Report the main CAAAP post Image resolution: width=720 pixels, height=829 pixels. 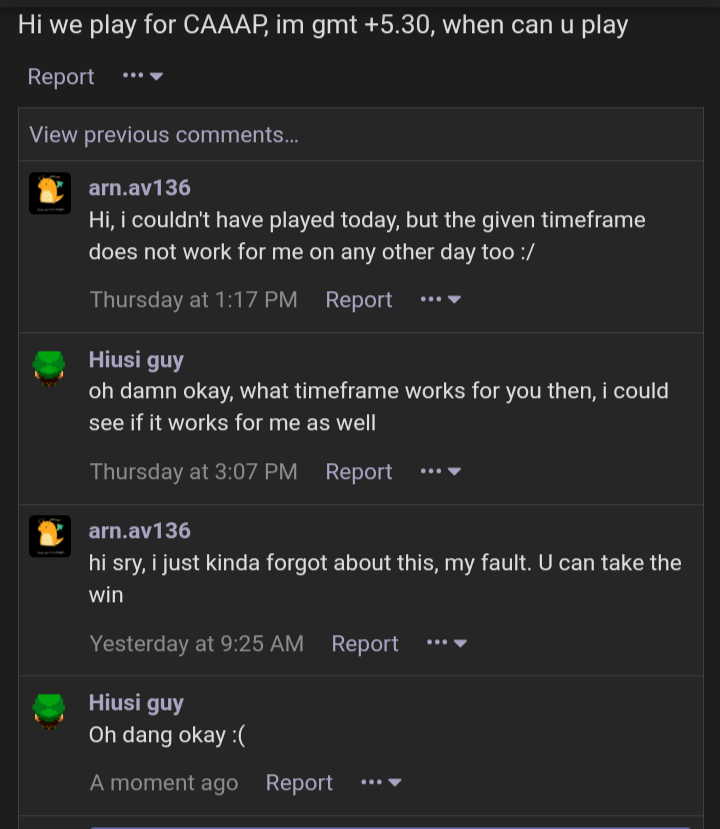tap(61, 77)
